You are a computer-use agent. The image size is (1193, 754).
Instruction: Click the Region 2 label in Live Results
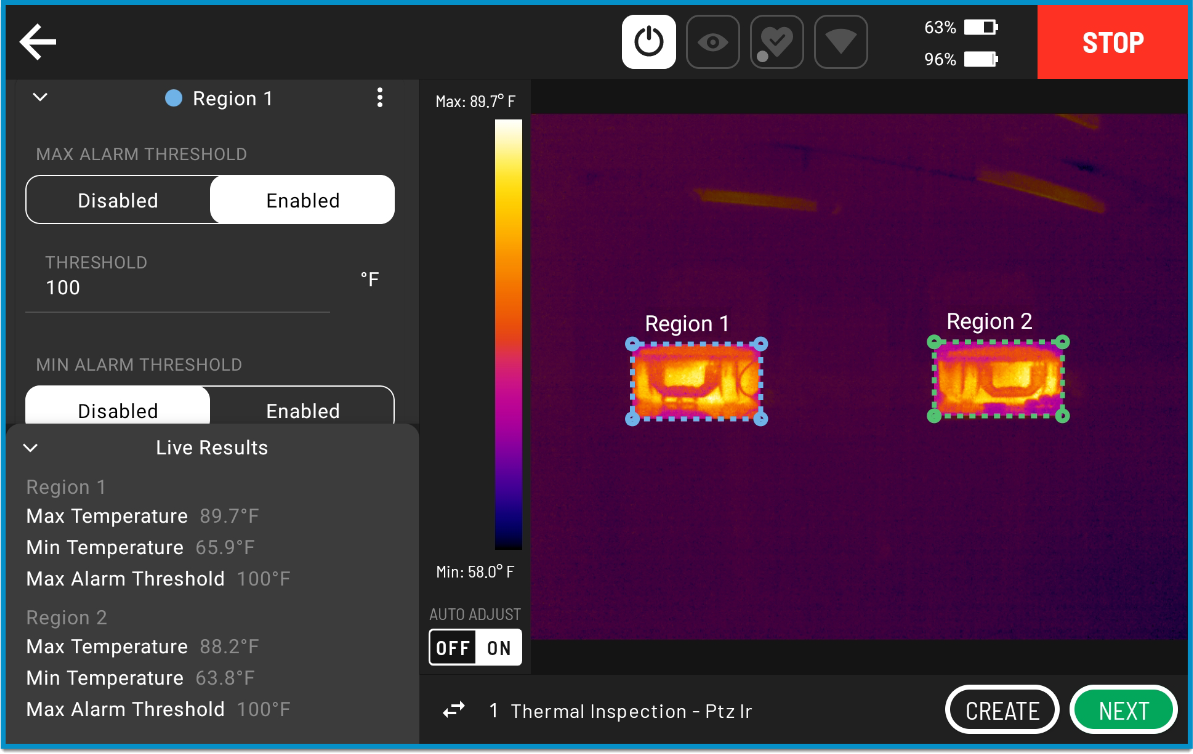pyautogui.click(x=66, y=617)
